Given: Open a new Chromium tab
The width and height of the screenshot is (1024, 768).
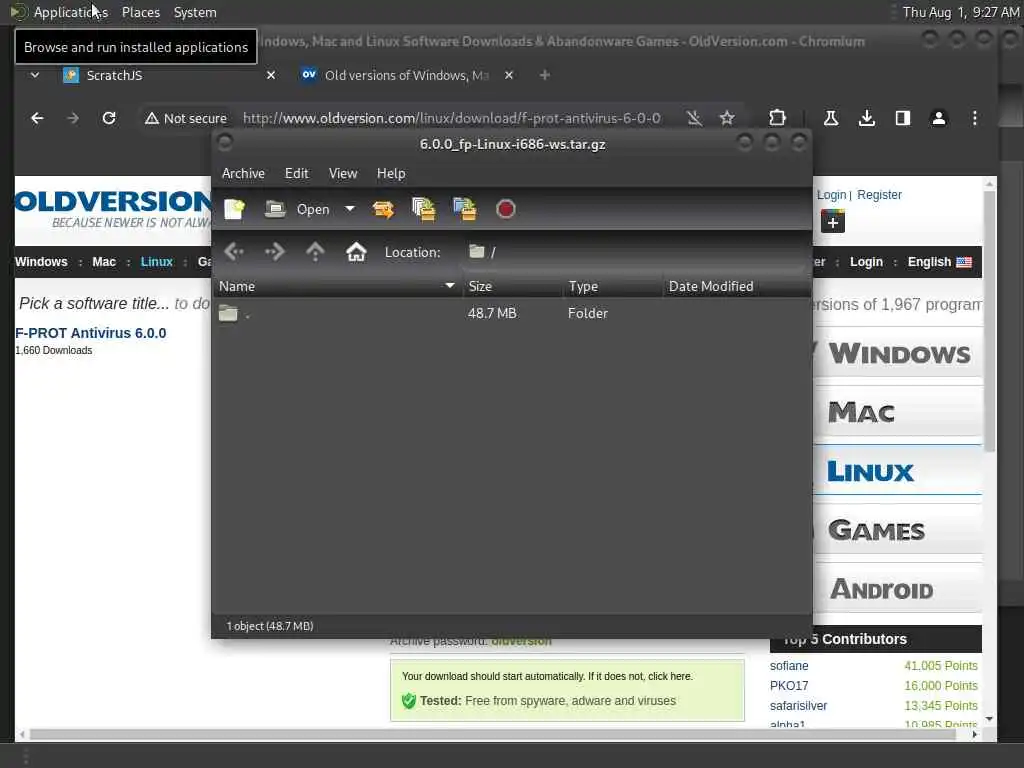Looking at the screenshot, I should [545, 75].
